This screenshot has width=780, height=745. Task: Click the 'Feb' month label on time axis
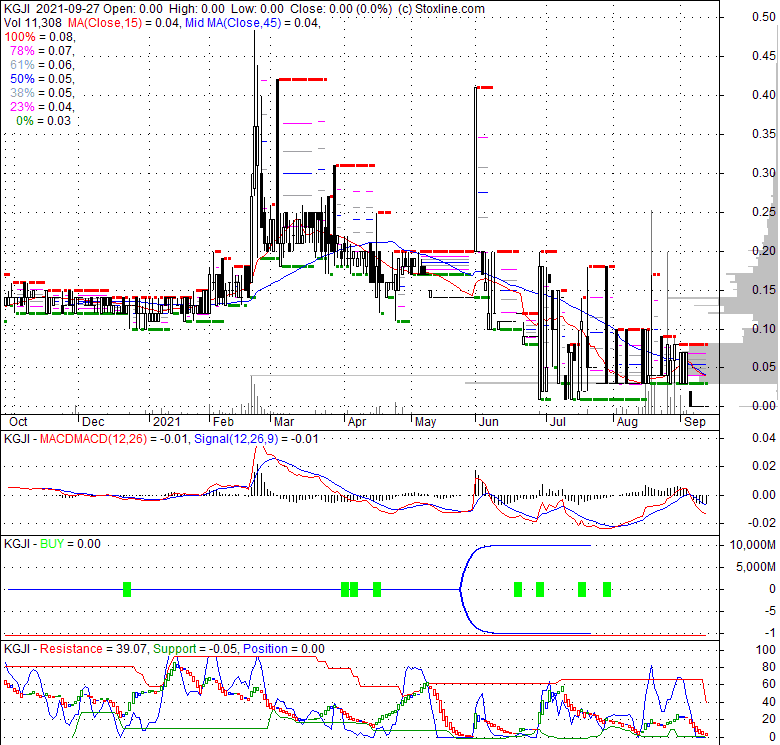click(223, 422)
